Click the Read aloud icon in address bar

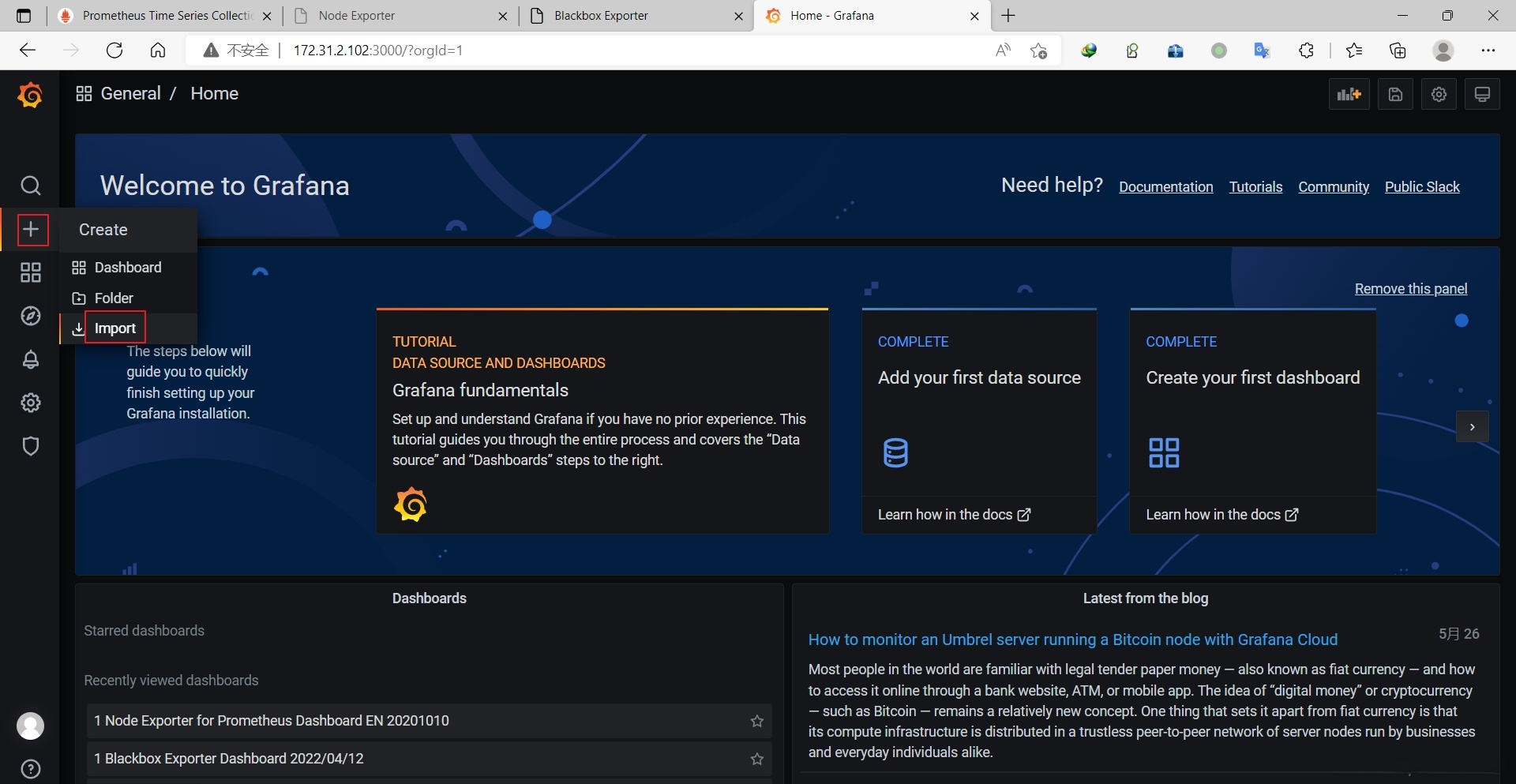pyautogui.click(x=1003, y=51)
